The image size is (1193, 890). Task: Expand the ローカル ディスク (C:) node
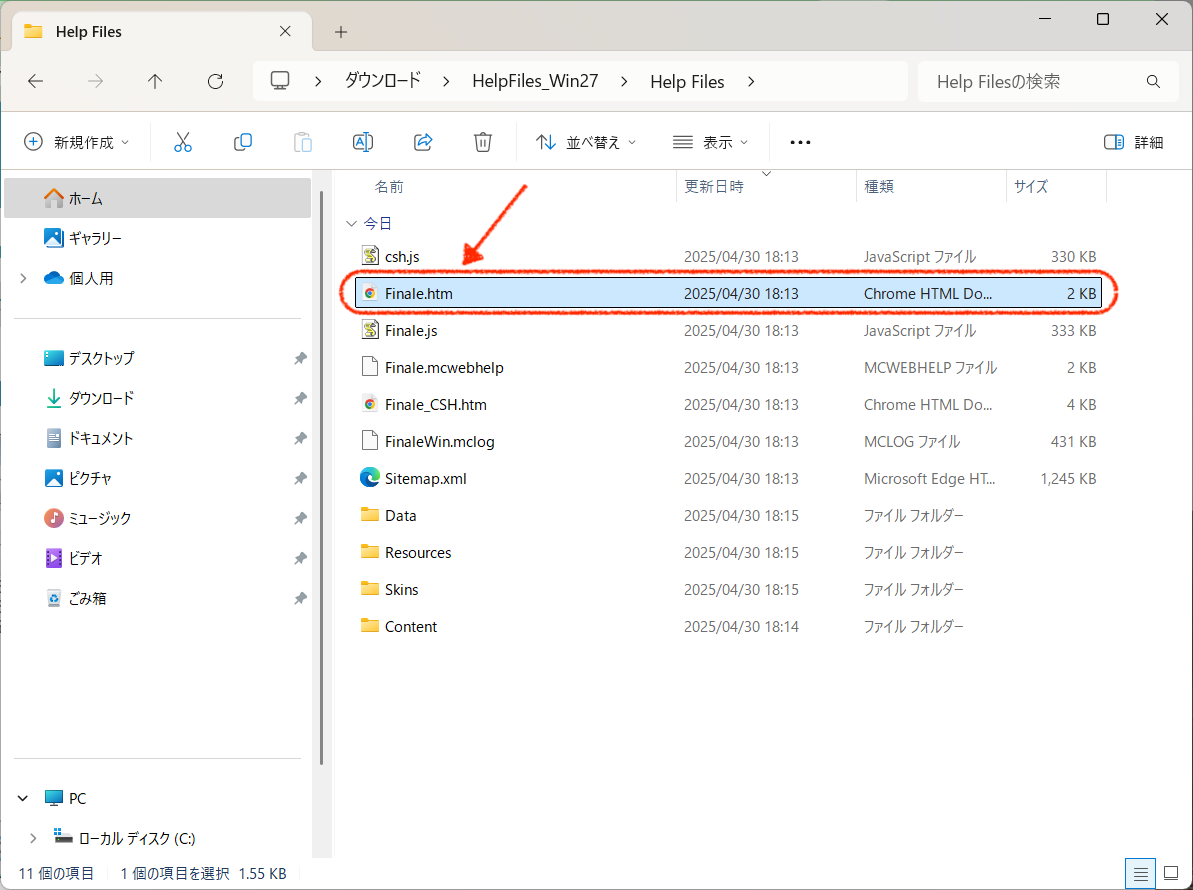point(33,838)
